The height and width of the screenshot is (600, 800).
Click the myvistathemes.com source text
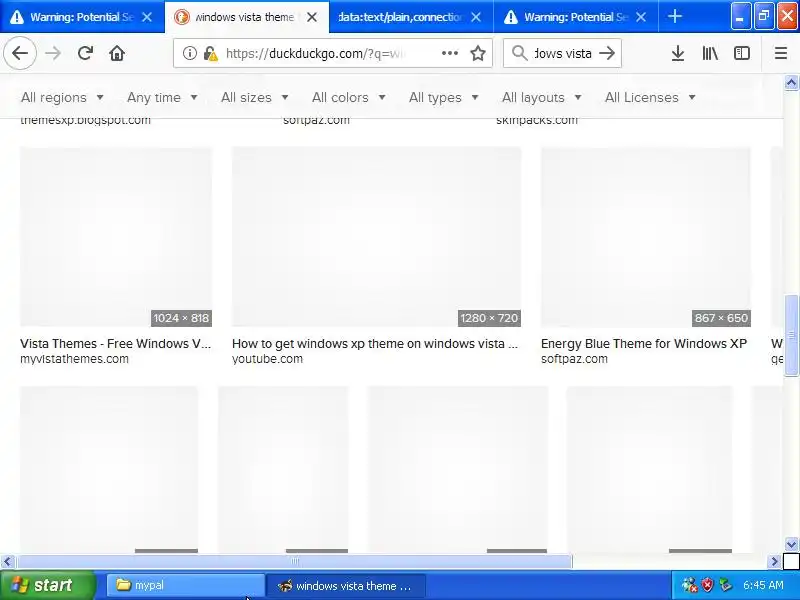[74, 359]
